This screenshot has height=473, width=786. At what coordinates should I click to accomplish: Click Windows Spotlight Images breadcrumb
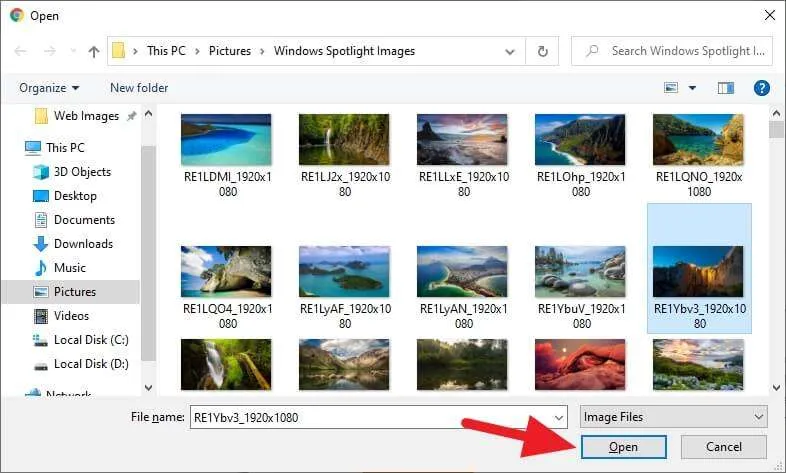[344, 51]
